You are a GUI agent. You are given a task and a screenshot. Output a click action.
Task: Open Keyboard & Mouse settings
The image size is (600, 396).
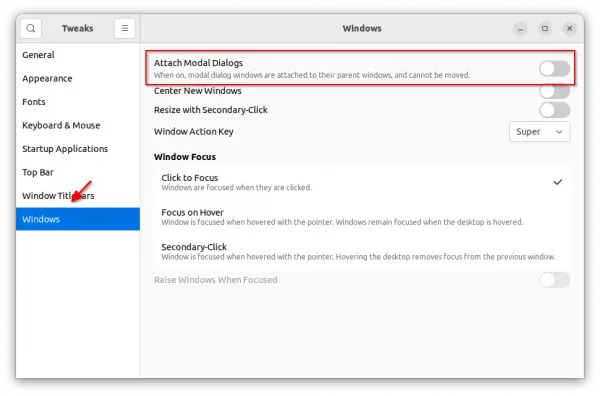coord(78,125)
